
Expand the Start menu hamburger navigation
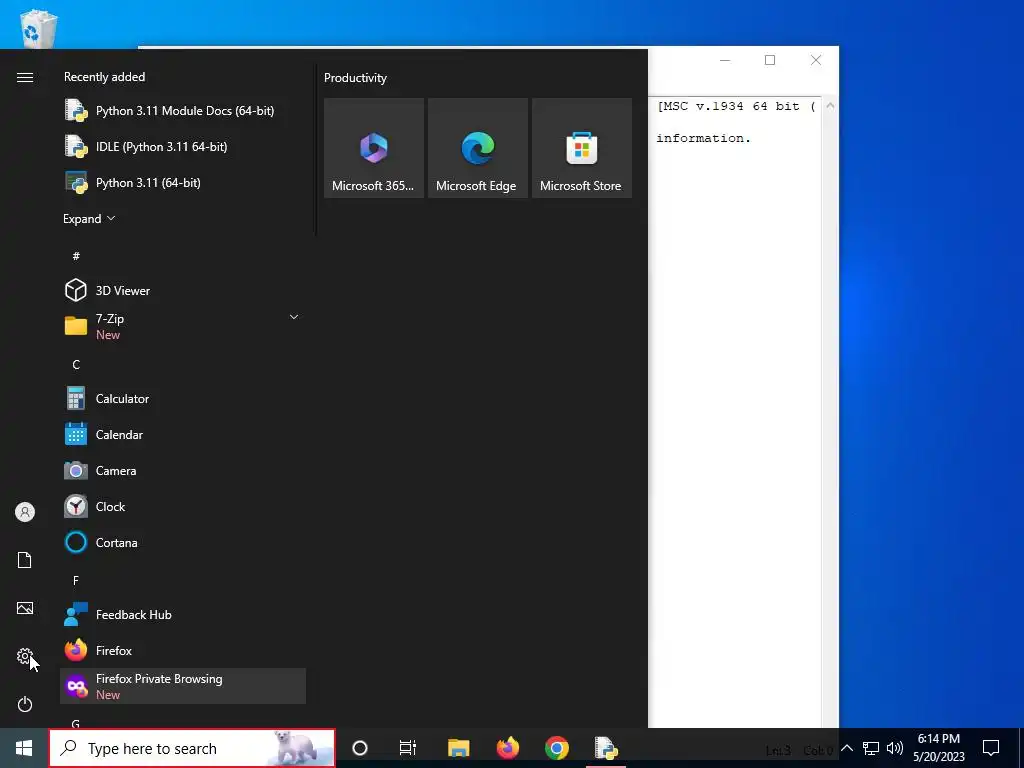(x=25, y=78)
